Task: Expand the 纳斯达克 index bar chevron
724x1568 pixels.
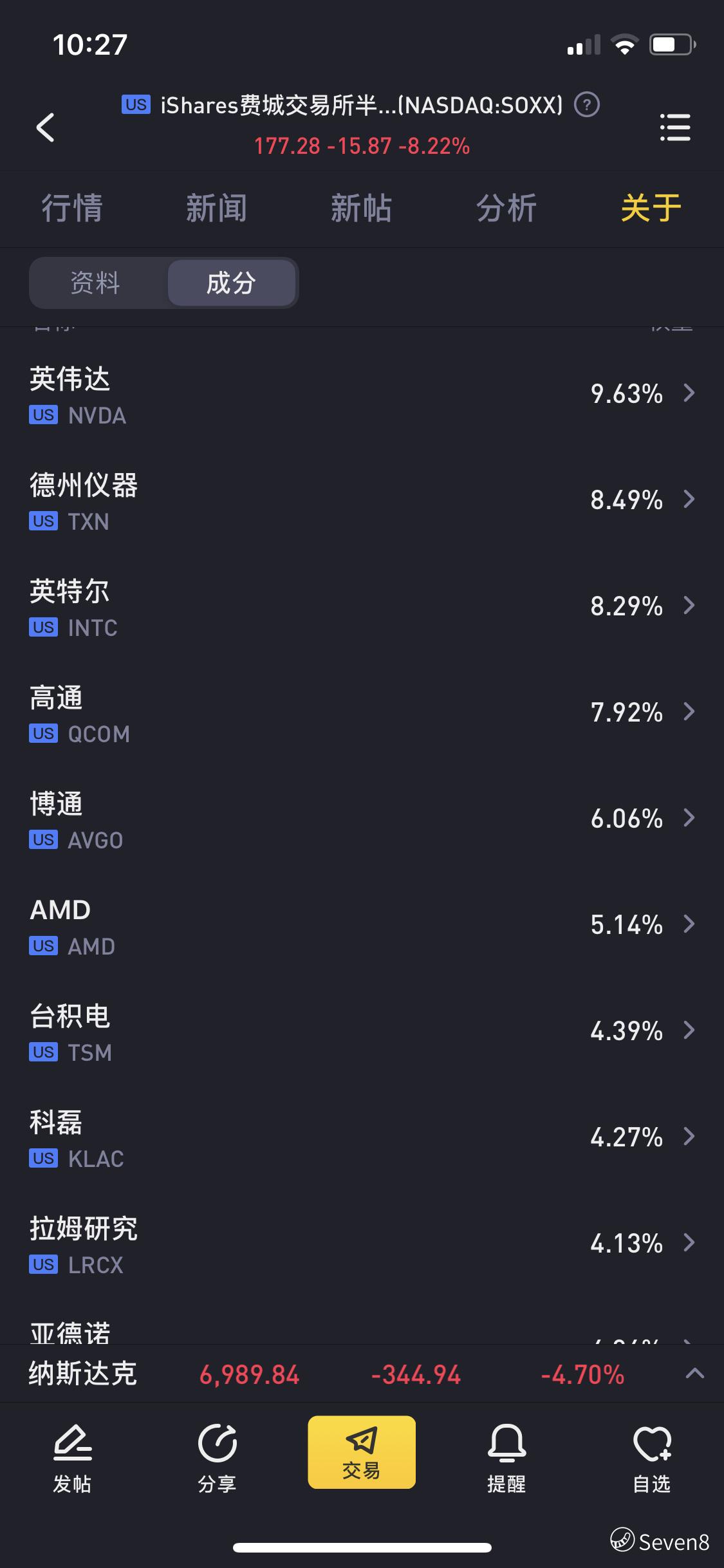Action: pos(694,1374)
